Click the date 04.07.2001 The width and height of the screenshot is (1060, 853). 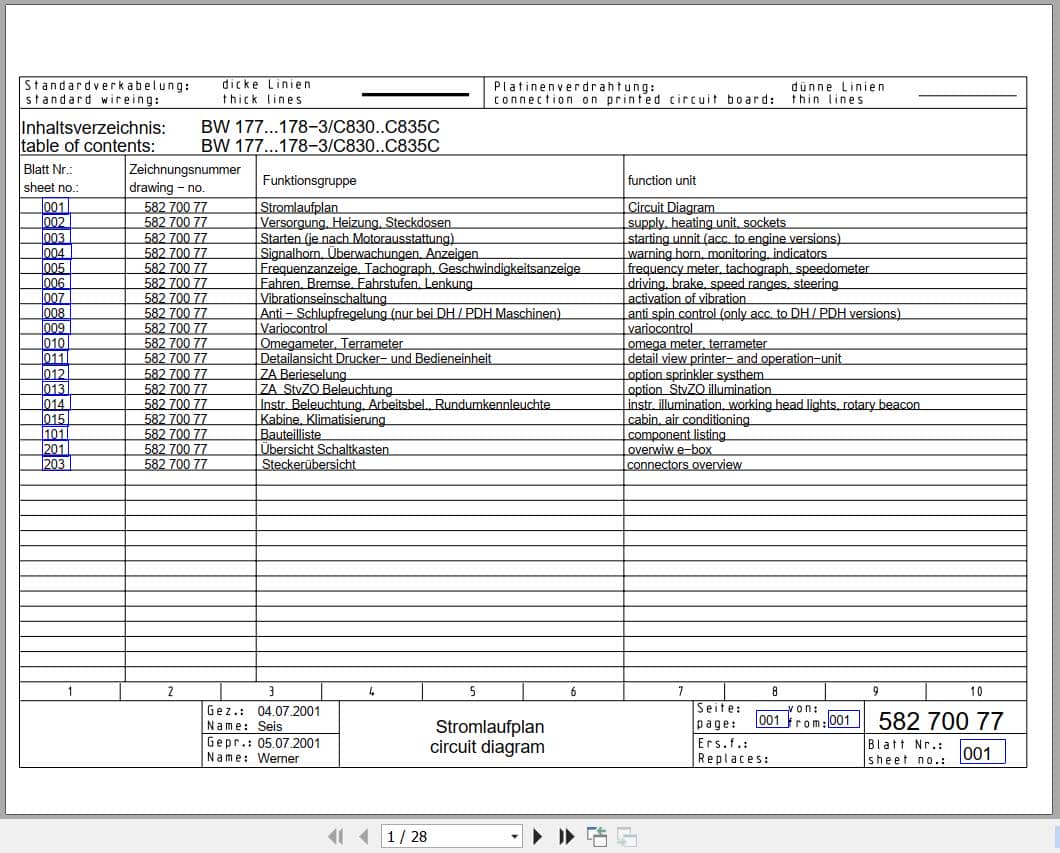coord(289,711)
